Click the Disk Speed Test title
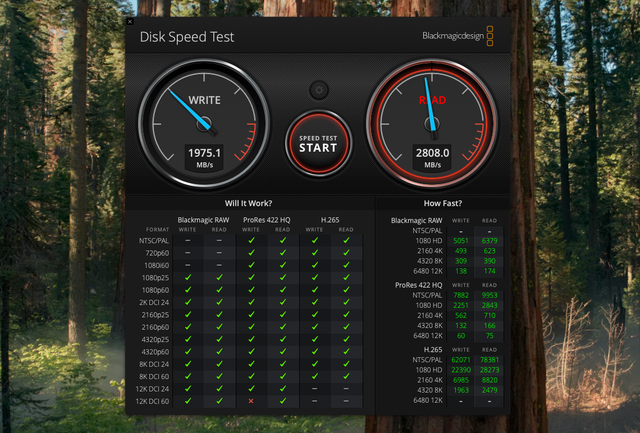The height and width of the screenshot is (433, 640). point(187,37)
